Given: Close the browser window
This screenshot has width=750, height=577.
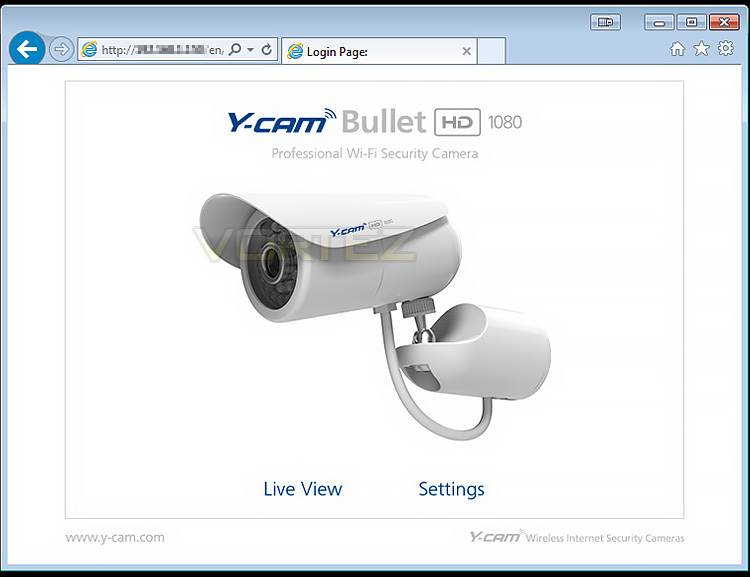Looking at the screenshot, I should pos(724,22).
